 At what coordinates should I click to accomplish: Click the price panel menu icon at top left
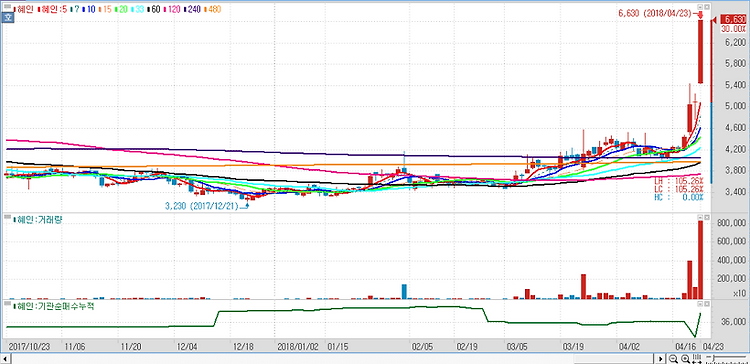[x=7, y=7]
